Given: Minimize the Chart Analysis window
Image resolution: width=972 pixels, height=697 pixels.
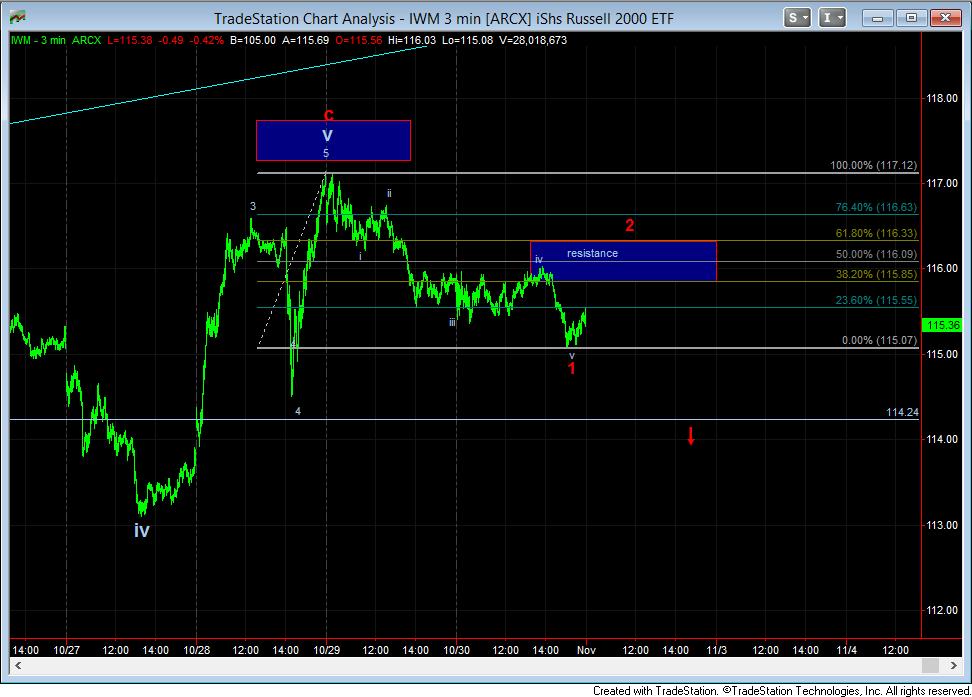Looking at the screenshot, I should point(877,18).
